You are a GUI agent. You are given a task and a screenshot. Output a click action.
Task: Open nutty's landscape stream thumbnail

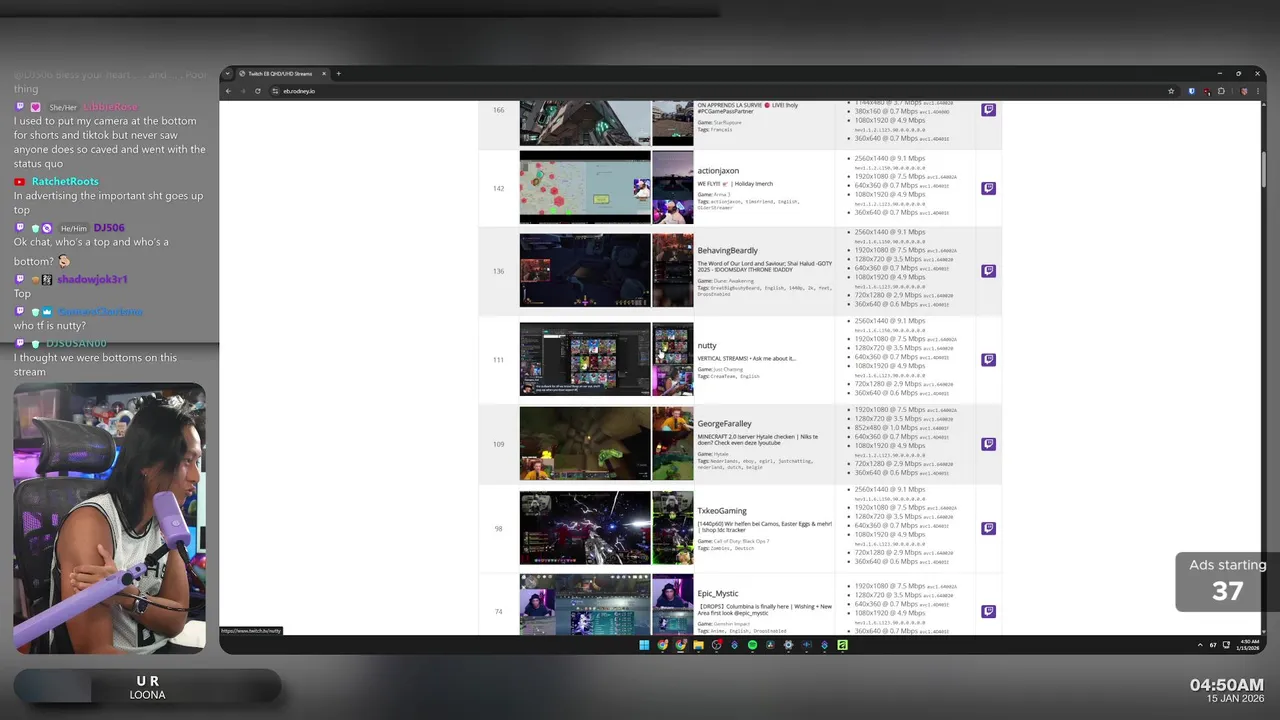coord(585,359)
